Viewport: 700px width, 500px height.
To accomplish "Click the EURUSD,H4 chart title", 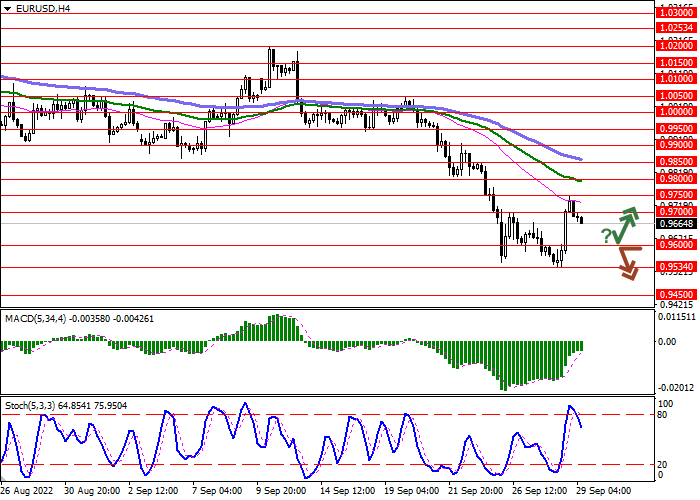I will tap(38, 9).
